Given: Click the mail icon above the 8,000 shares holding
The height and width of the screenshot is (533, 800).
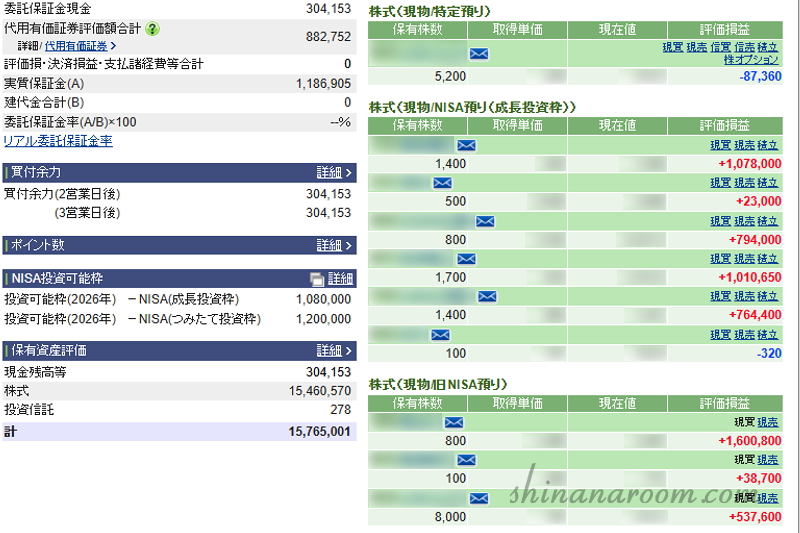Looking at the screenshot, I should [x=478, y=498].
